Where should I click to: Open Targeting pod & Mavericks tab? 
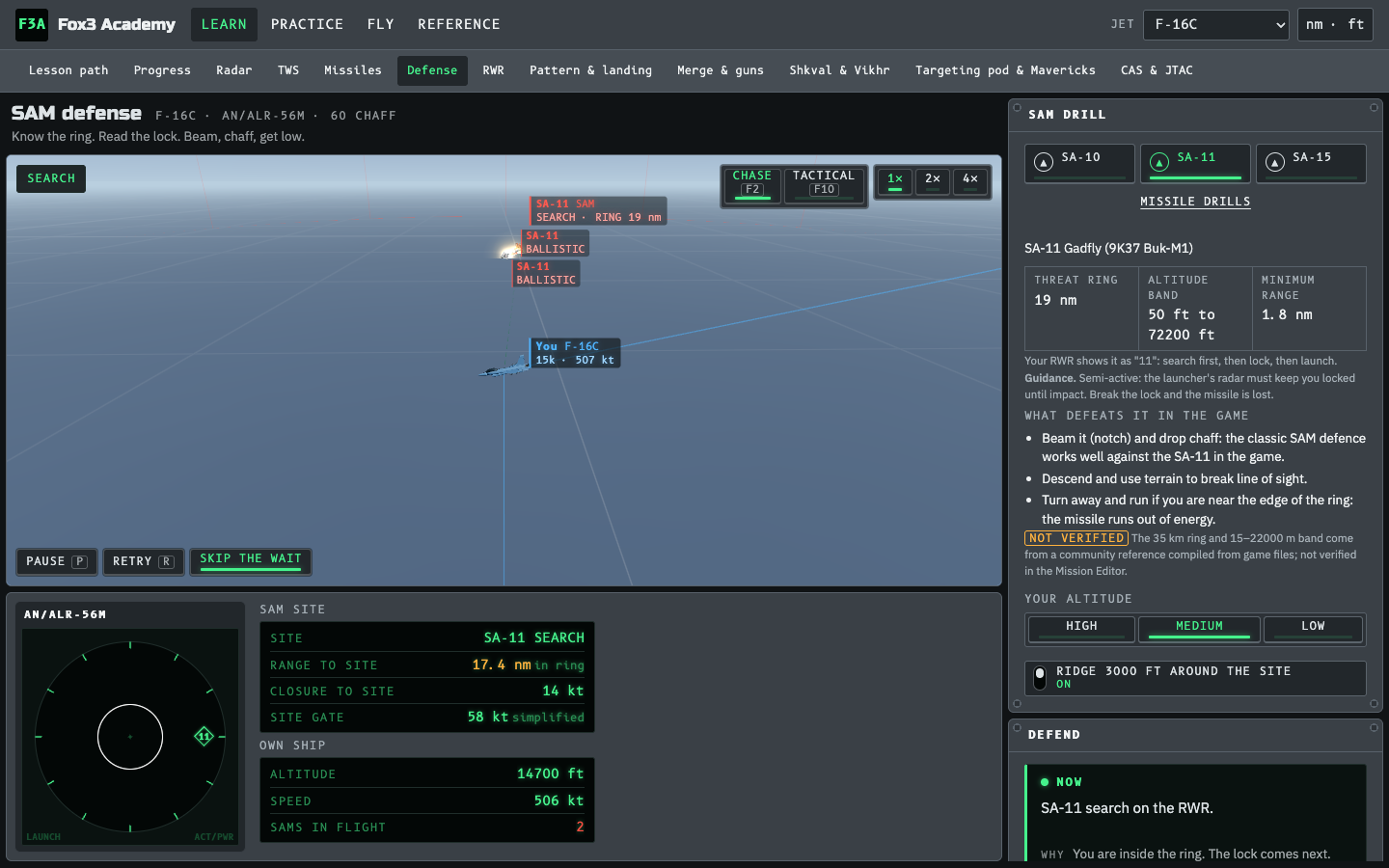click(1005, 70)
